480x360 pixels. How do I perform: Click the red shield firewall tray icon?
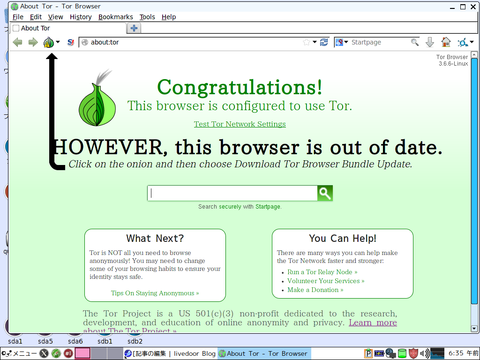(x=413, y=353)
